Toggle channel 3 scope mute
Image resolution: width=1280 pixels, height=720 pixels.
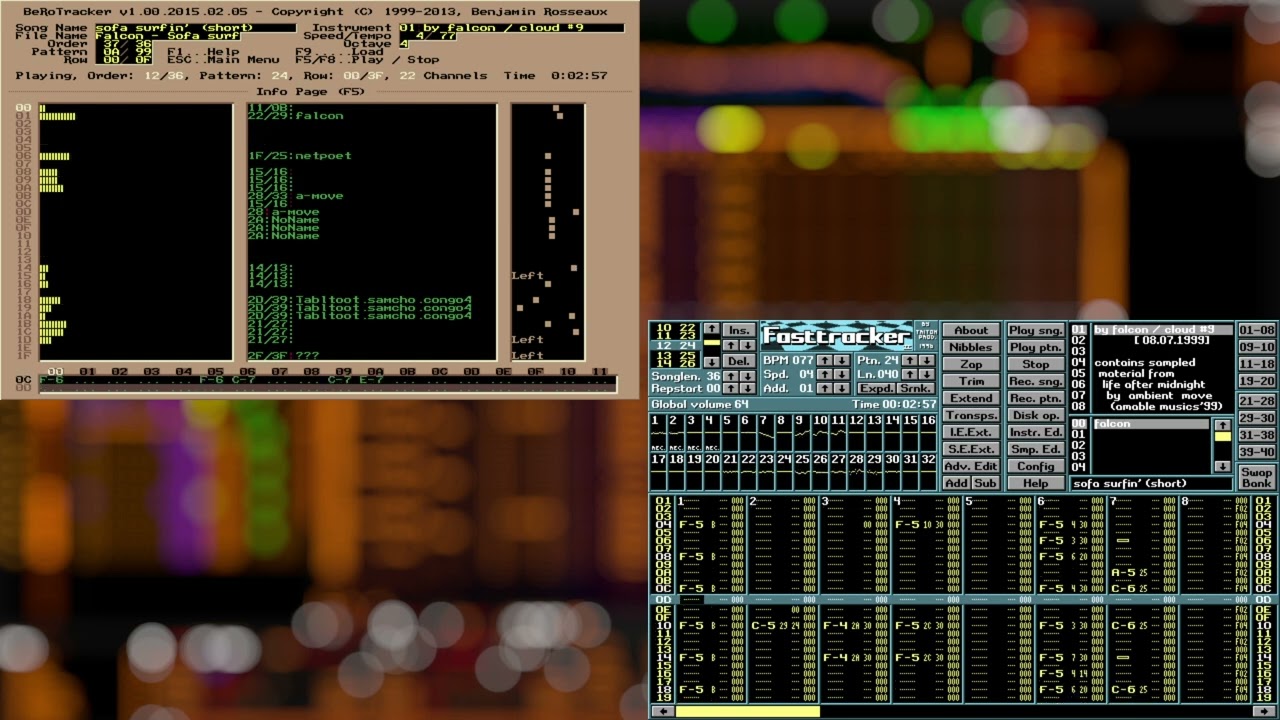(x=694, y=433)
